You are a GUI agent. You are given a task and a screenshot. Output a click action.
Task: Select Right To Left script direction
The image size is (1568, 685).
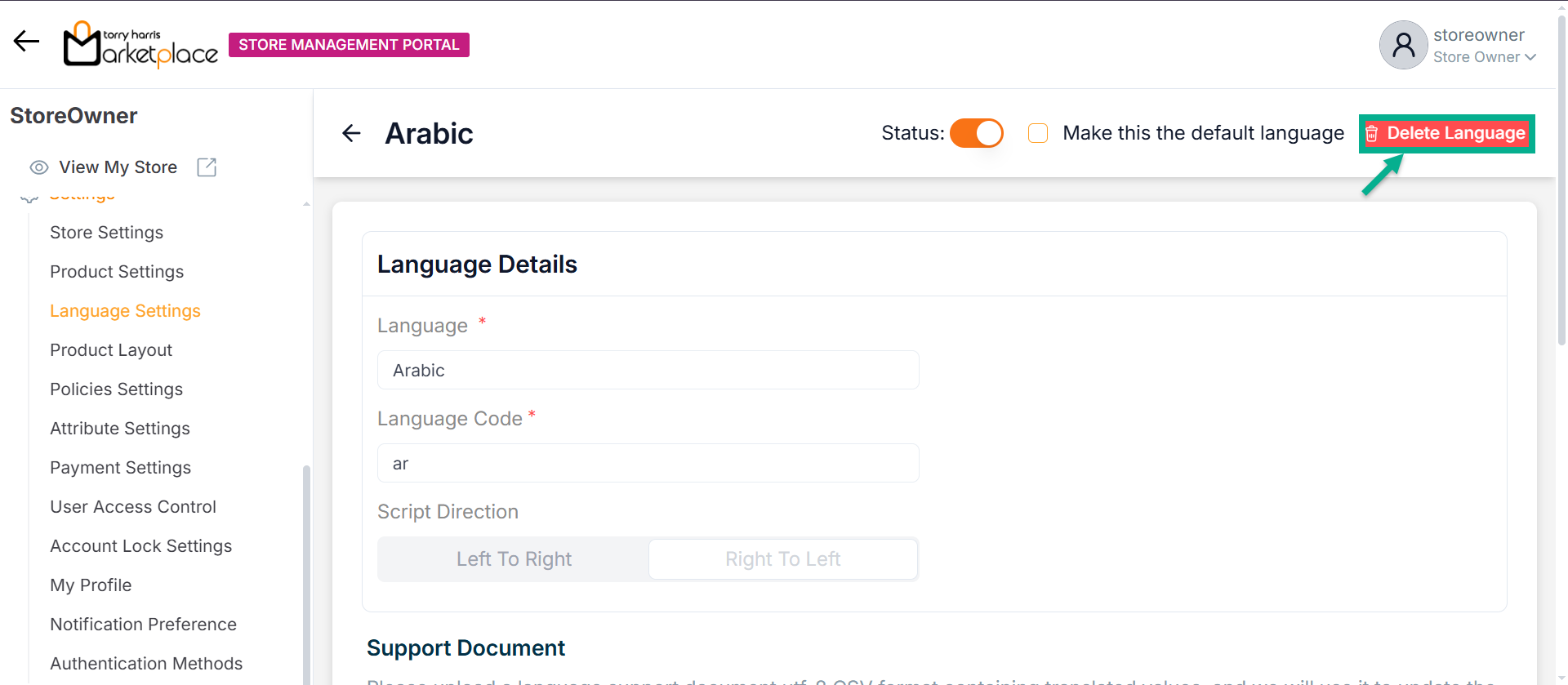(x=782, y=559)
